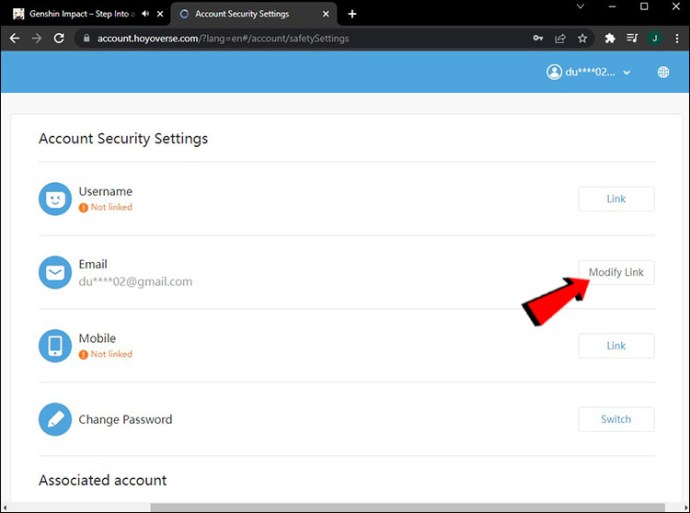Click the Change Password pencil icon
The height and width of the screenshot is (513, 690).
(x=55, y=419)
